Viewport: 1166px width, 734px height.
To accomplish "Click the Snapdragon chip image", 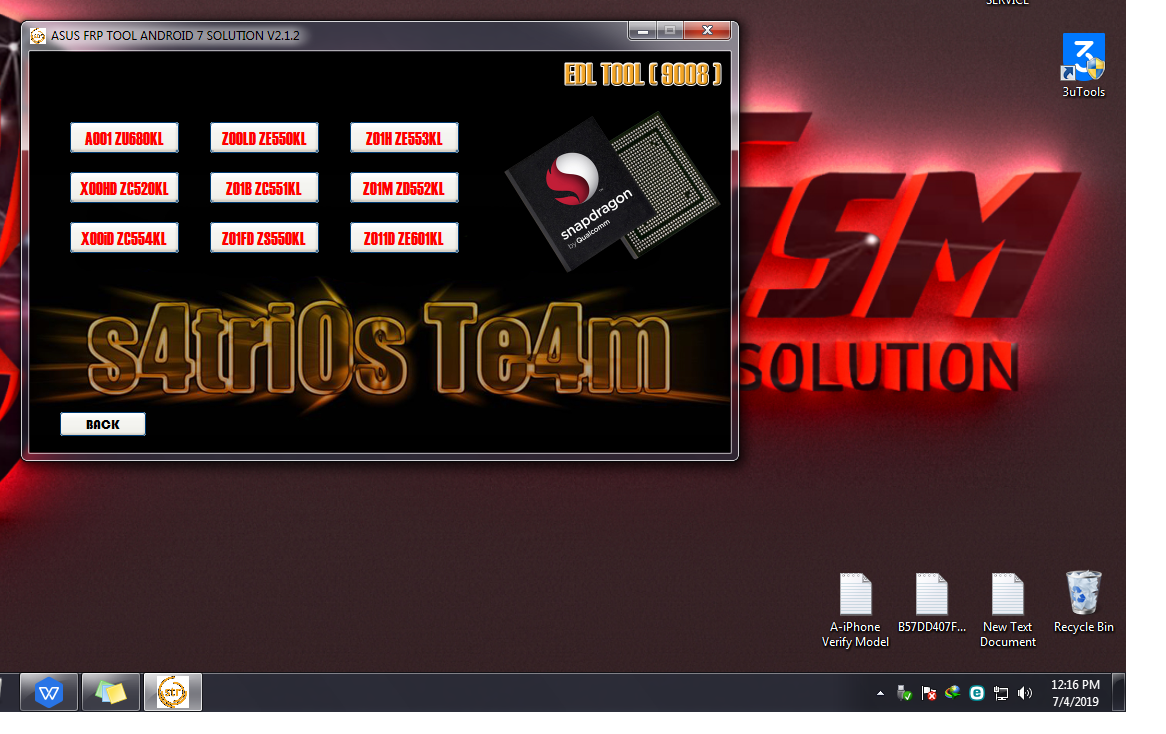I will 612,191.
